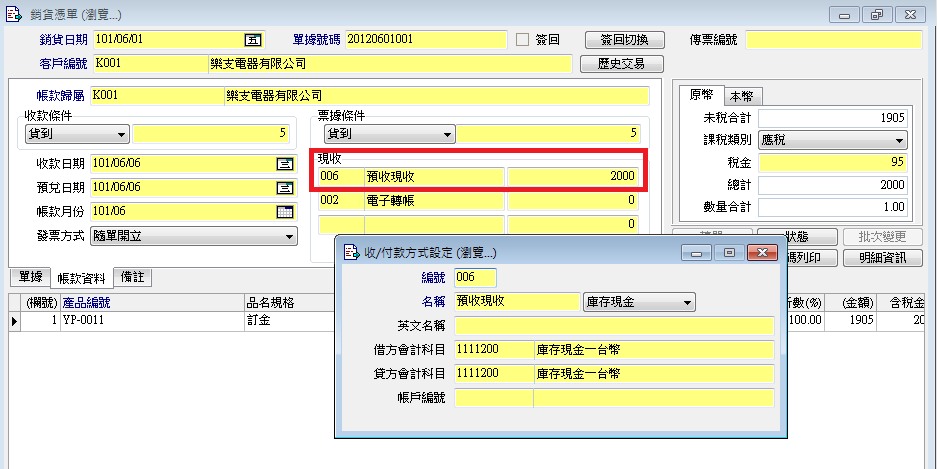Image resolution: width=938 pixels, height=469 pixels.
Task: Select the 本幣 currency tab
Action: point(743,96)
